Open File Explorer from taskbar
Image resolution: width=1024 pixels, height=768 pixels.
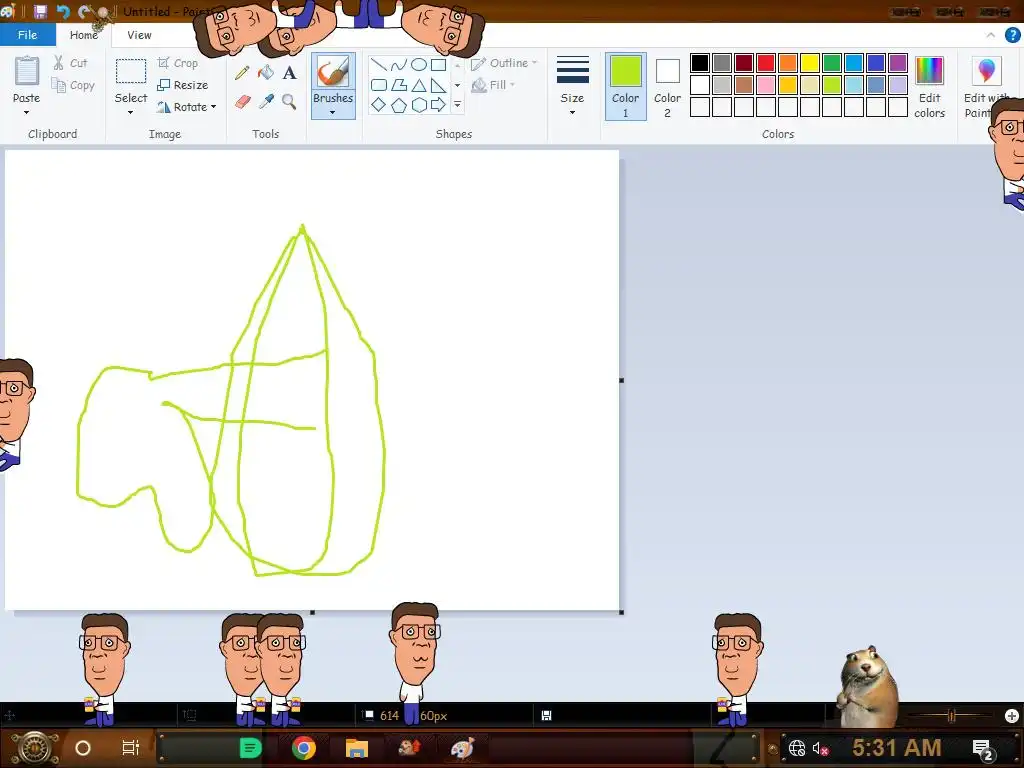point(357,748)
